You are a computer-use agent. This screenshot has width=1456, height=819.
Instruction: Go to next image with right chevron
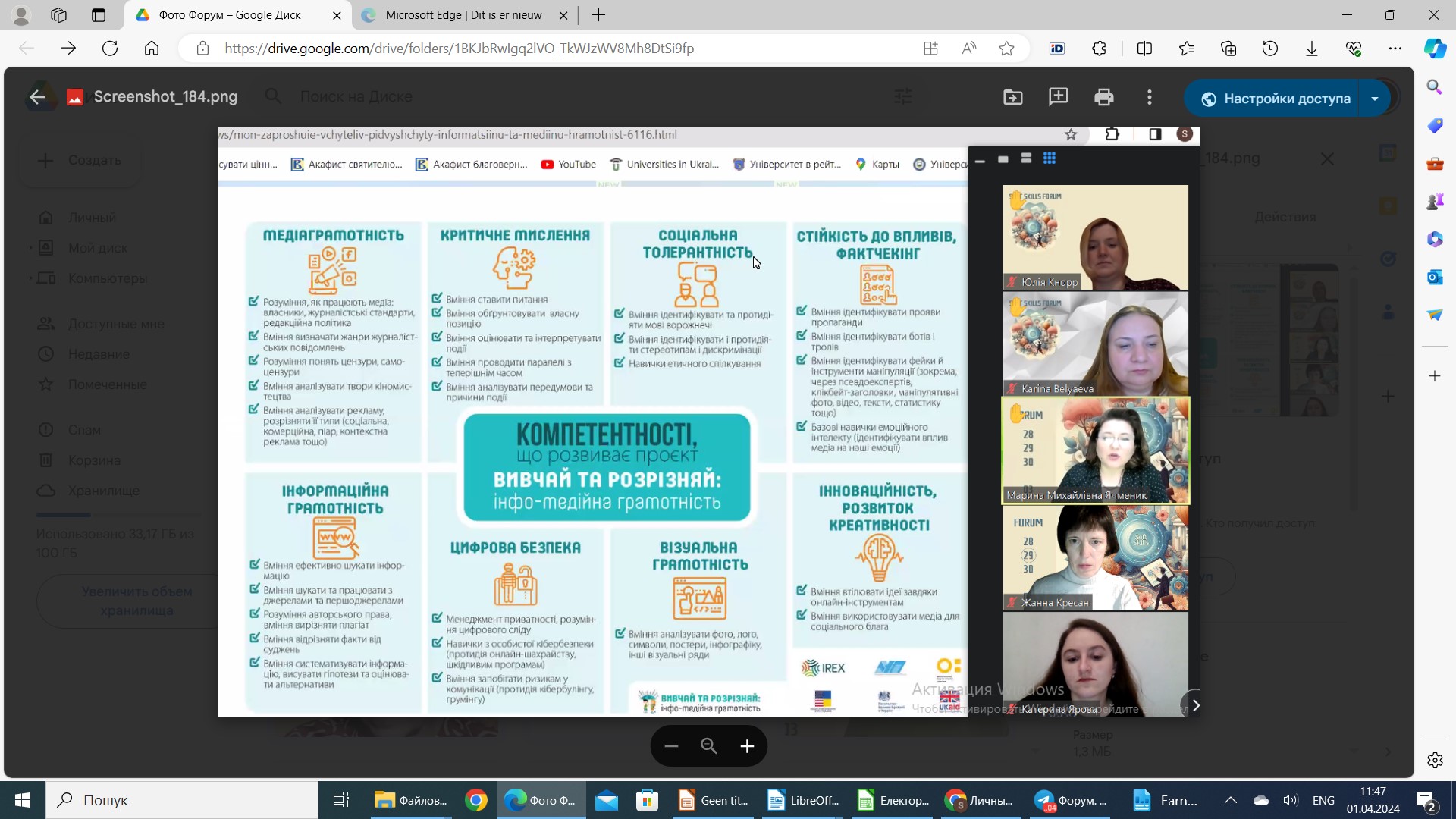(1195, 705)
